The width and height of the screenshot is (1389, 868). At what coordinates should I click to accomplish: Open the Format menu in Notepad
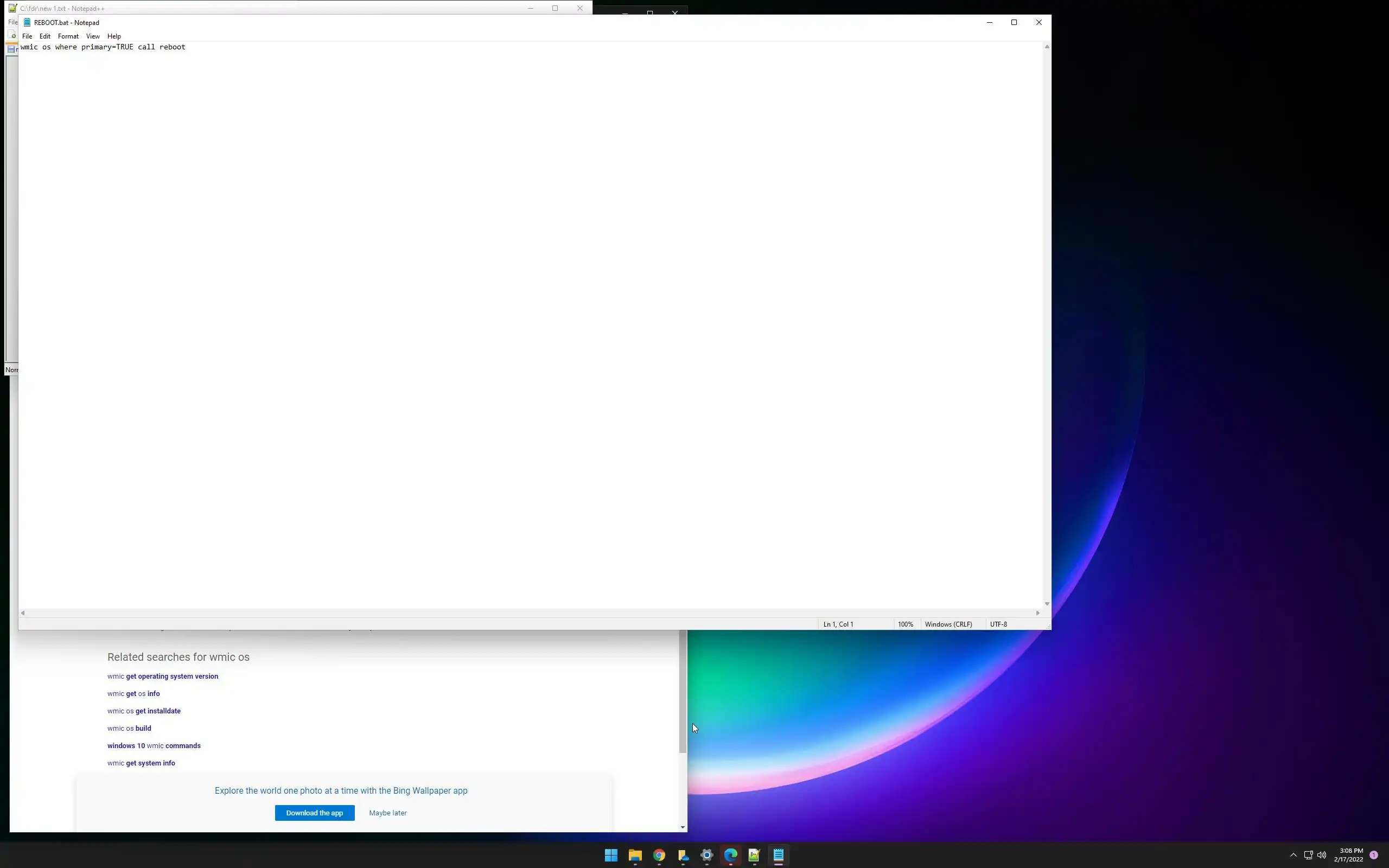coord(68,36)
